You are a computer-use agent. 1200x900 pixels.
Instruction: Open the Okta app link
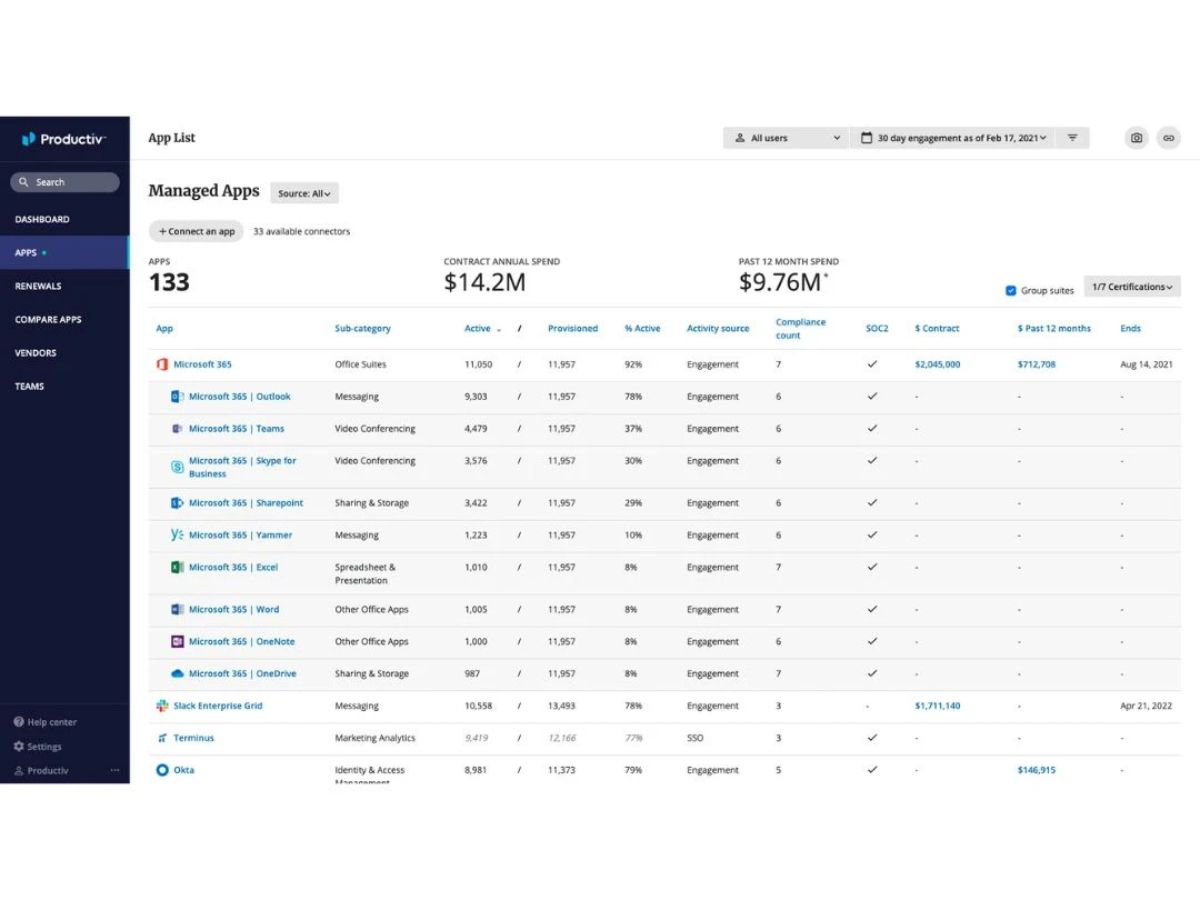click(184, 770)
